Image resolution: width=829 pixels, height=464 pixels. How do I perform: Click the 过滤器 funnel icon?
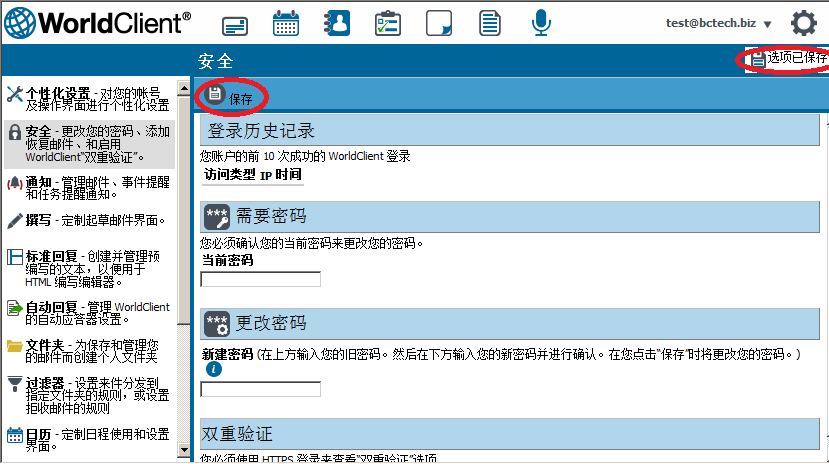point(15,384)
